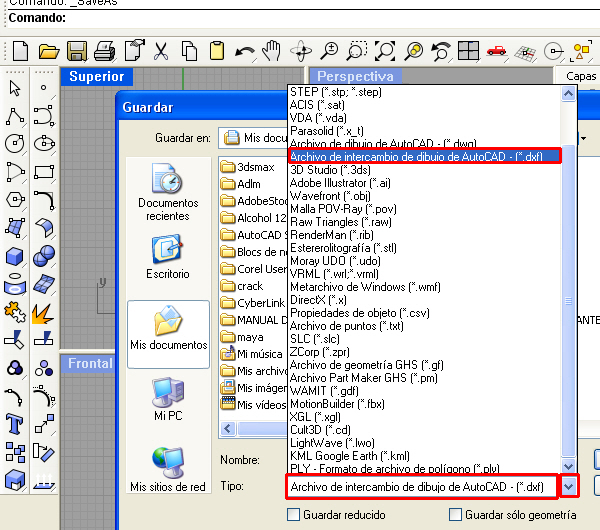
Task: Click the Print icon in toolbar
Action: point(104,51)
